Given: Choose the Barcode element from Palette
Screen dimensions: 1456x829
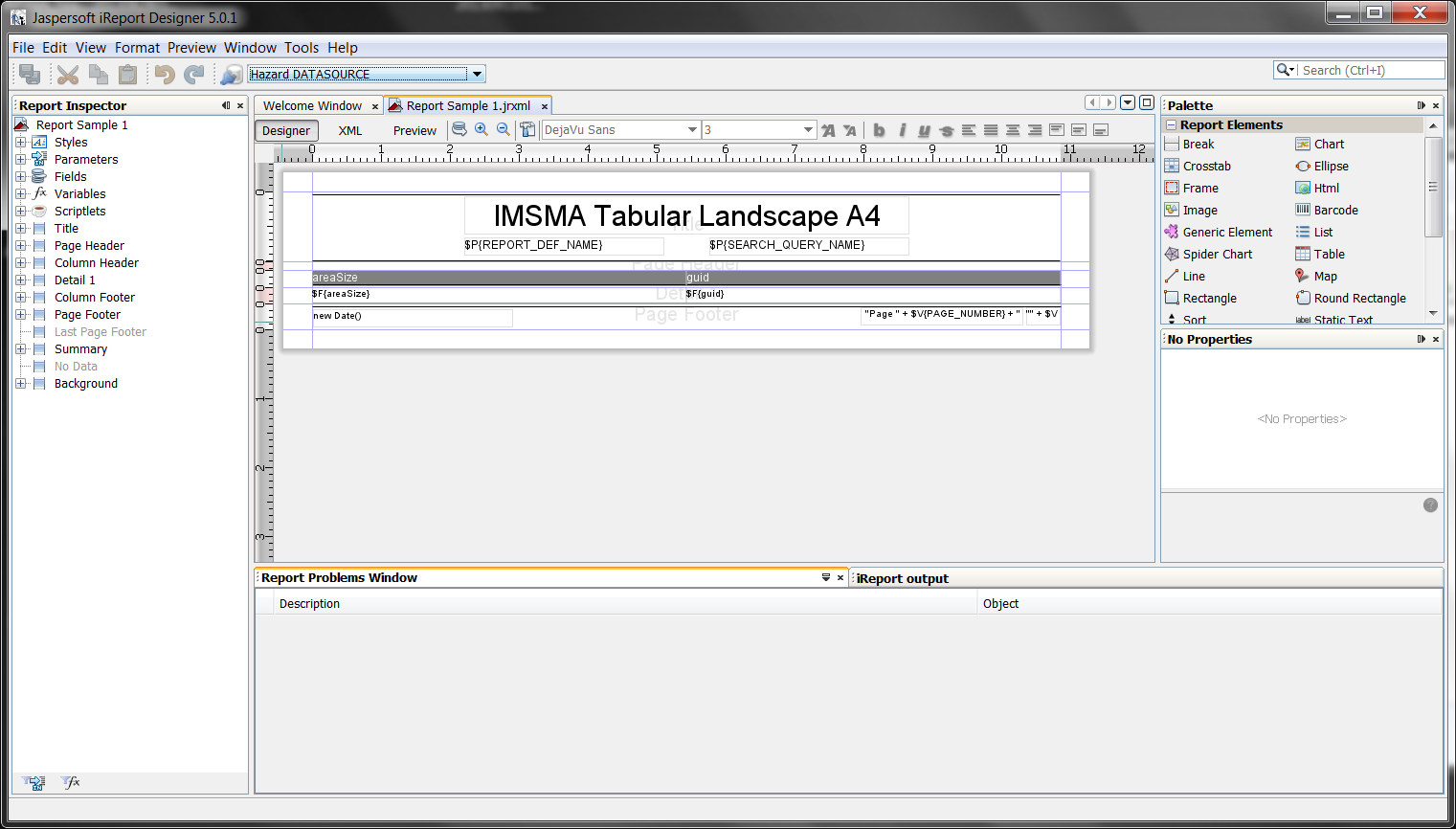Looking at the screenshot, I should pos(1335,211).
